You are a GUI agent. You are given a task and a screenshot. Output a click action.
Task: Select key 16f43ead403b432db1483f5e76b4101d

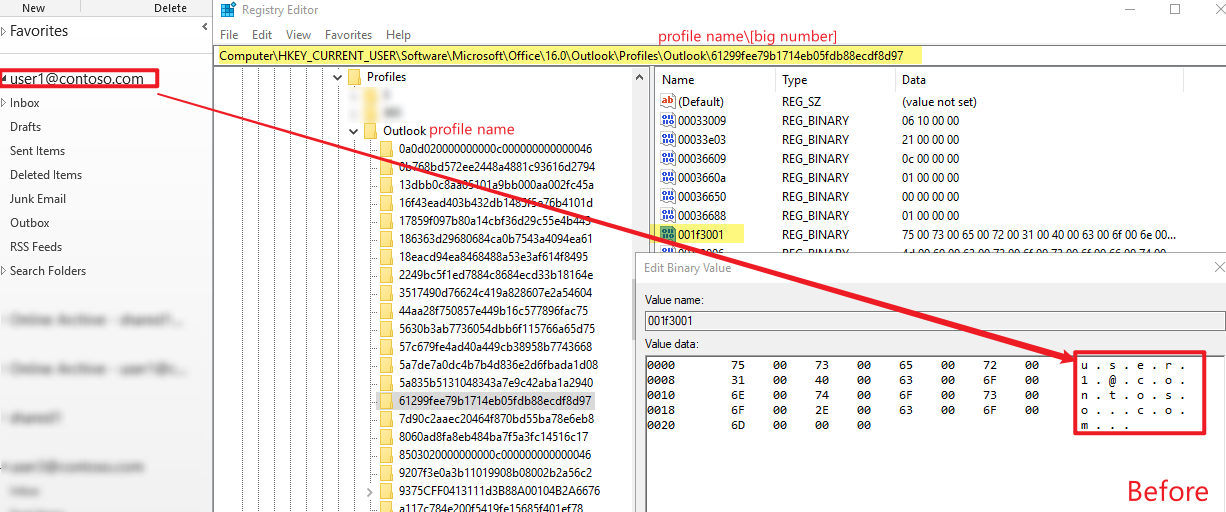point(496,203)
